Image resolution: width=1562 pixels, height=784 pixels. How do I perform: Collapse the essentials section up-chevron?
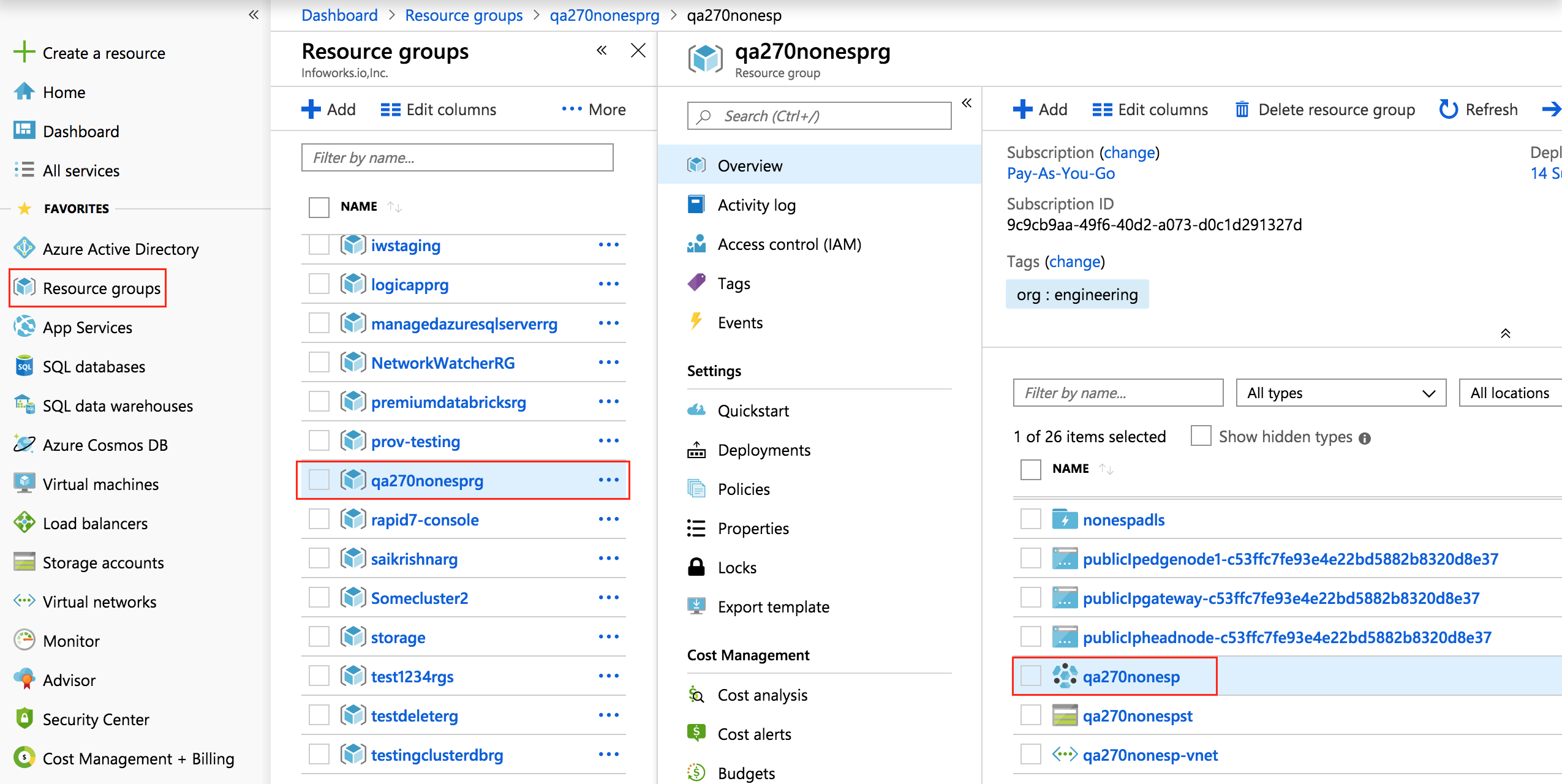point(1505,333)
